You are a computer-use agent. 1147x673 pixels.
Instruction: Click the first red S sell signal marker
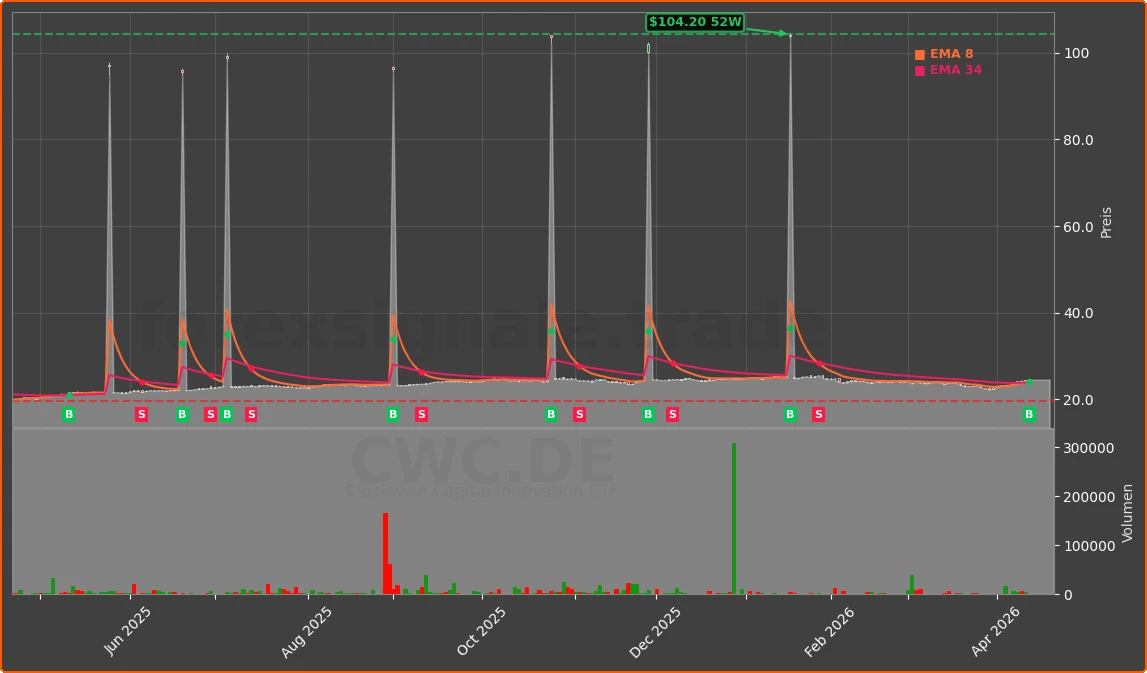coord(142,414)
